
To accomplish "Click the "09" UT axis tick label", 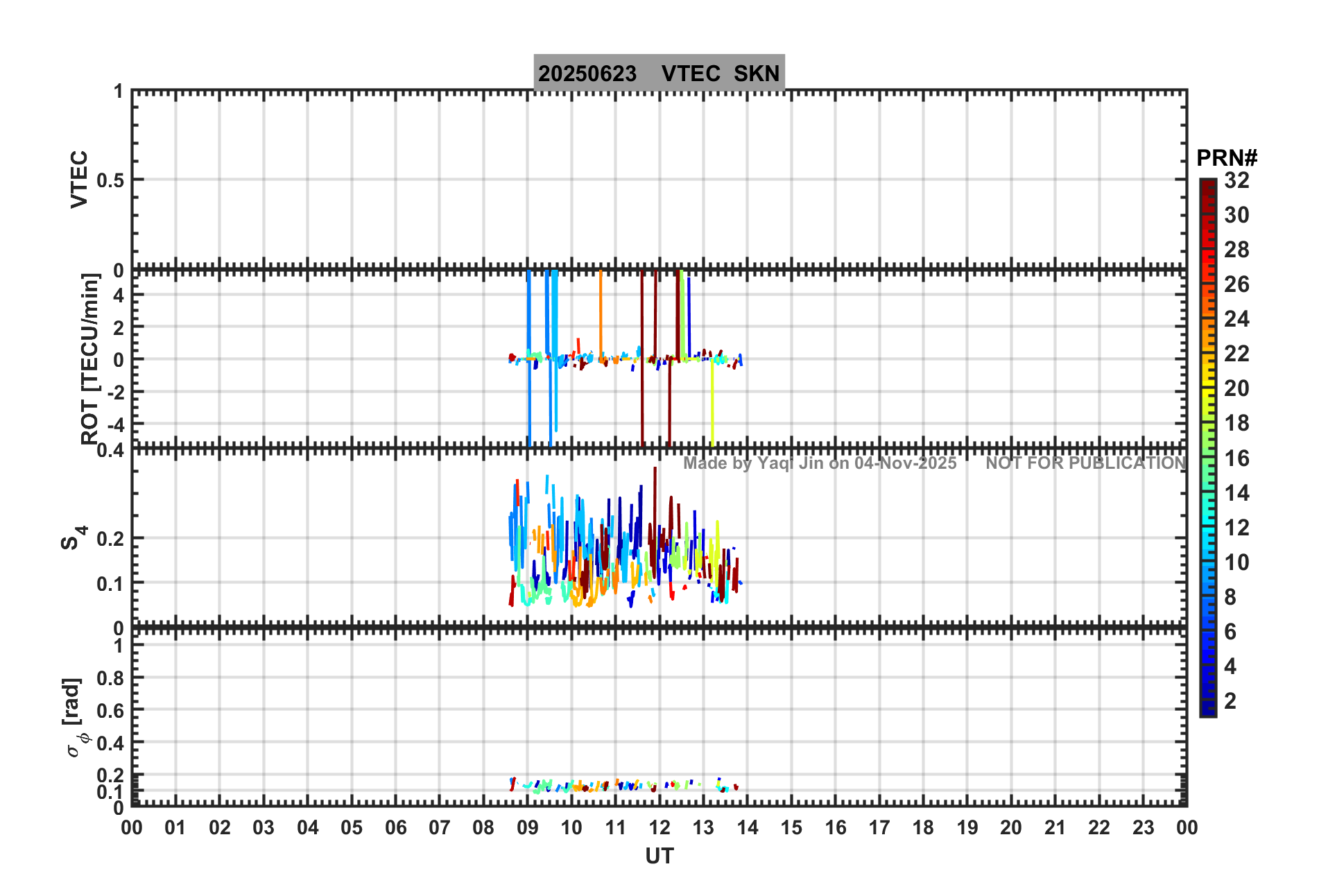I will tap(528, 827).
